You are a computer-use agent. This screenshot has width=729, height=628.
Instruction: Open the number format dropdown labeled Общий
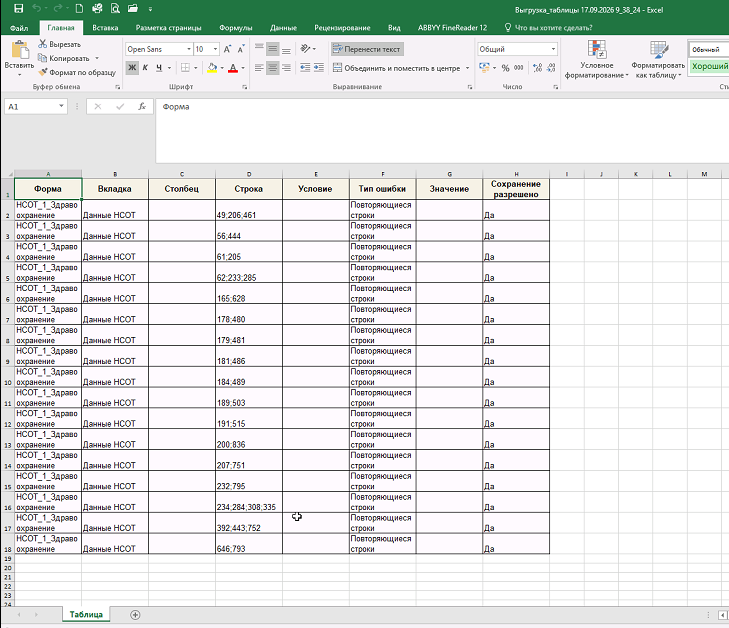click(x=517, y=49)
